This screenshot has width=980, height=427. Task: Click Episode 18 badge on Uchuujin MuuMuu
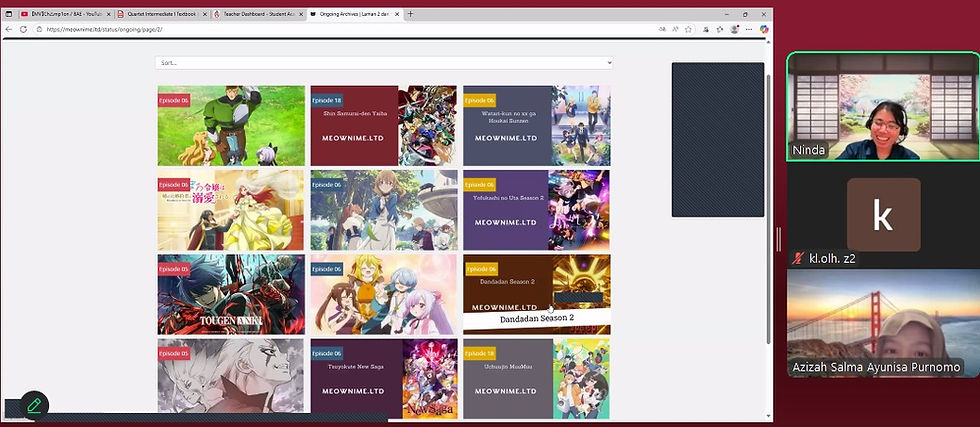479,353
